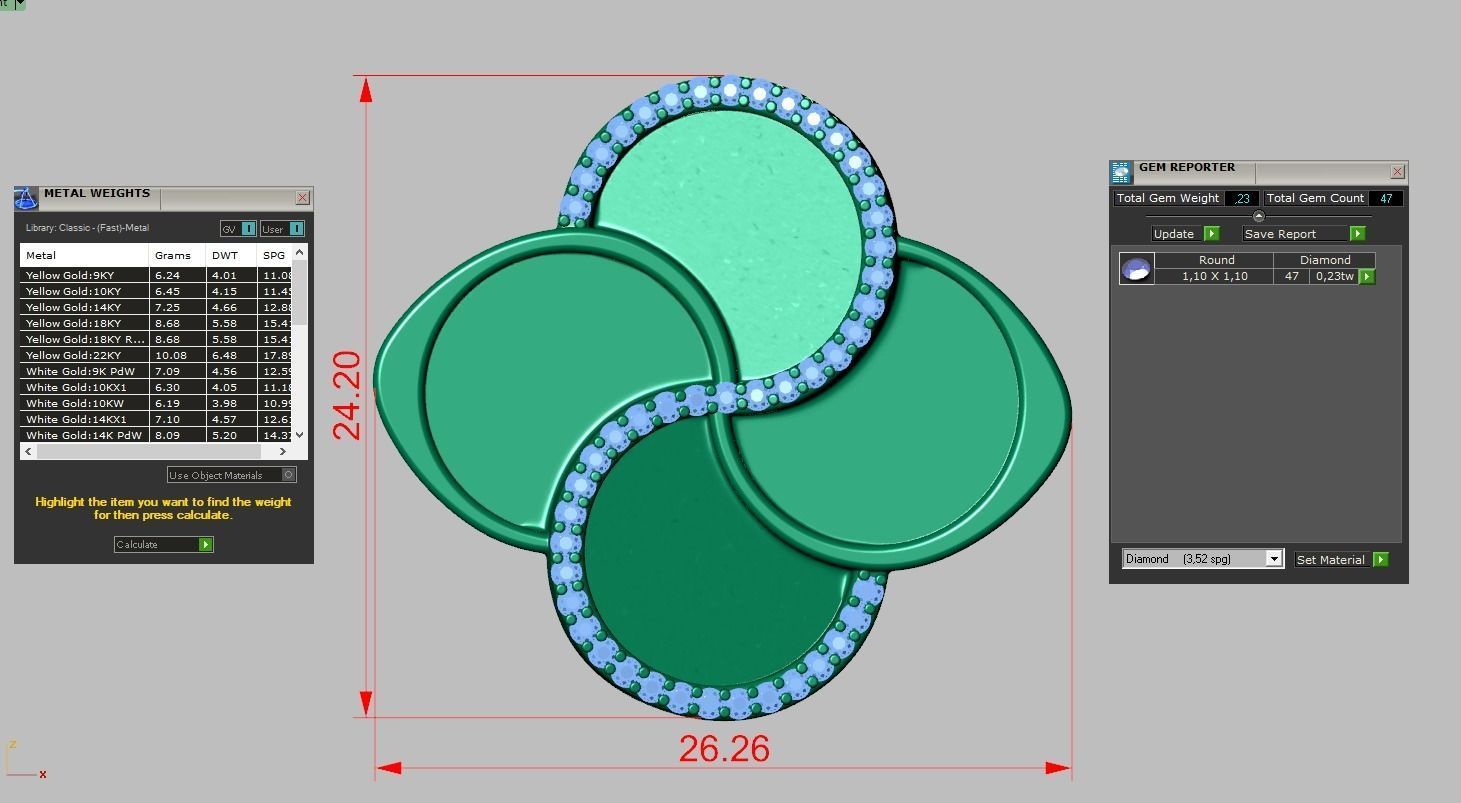Click the SPG column header

(x=275, y=255)
